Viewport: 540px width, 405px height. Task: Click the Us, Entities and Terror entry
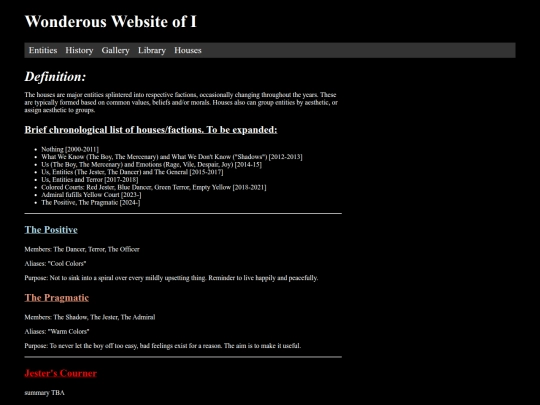[x=90, y=180]
